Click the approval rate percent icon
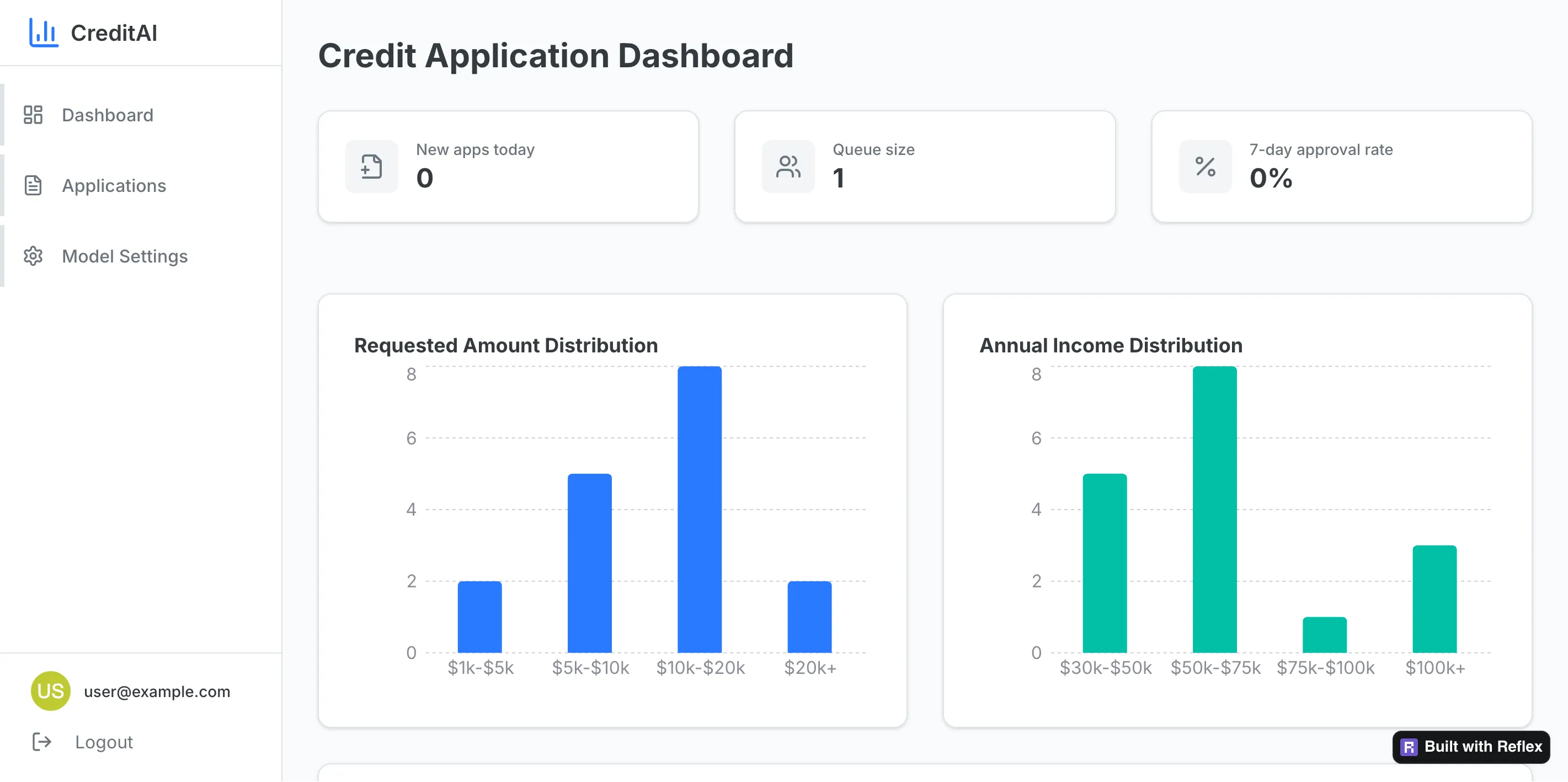The image size is (1568, 782). tap(1204, 167)
